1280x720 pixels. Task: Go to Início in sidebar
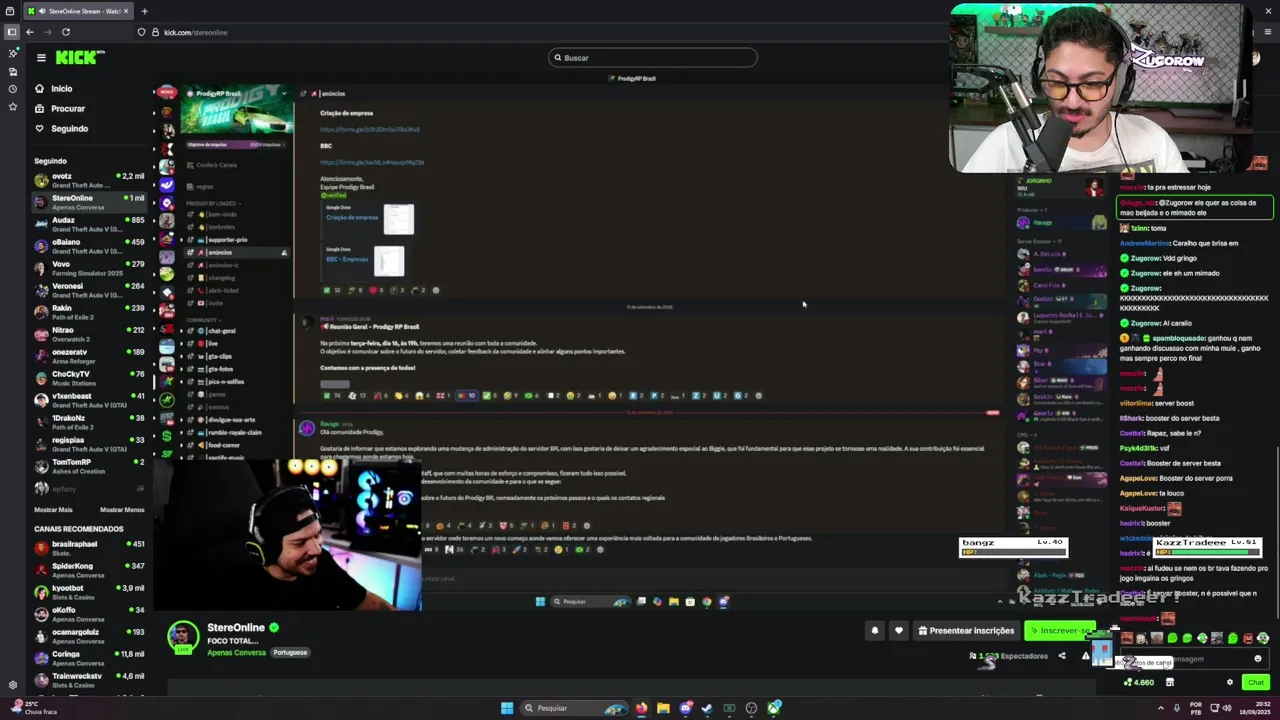[61, 89]
